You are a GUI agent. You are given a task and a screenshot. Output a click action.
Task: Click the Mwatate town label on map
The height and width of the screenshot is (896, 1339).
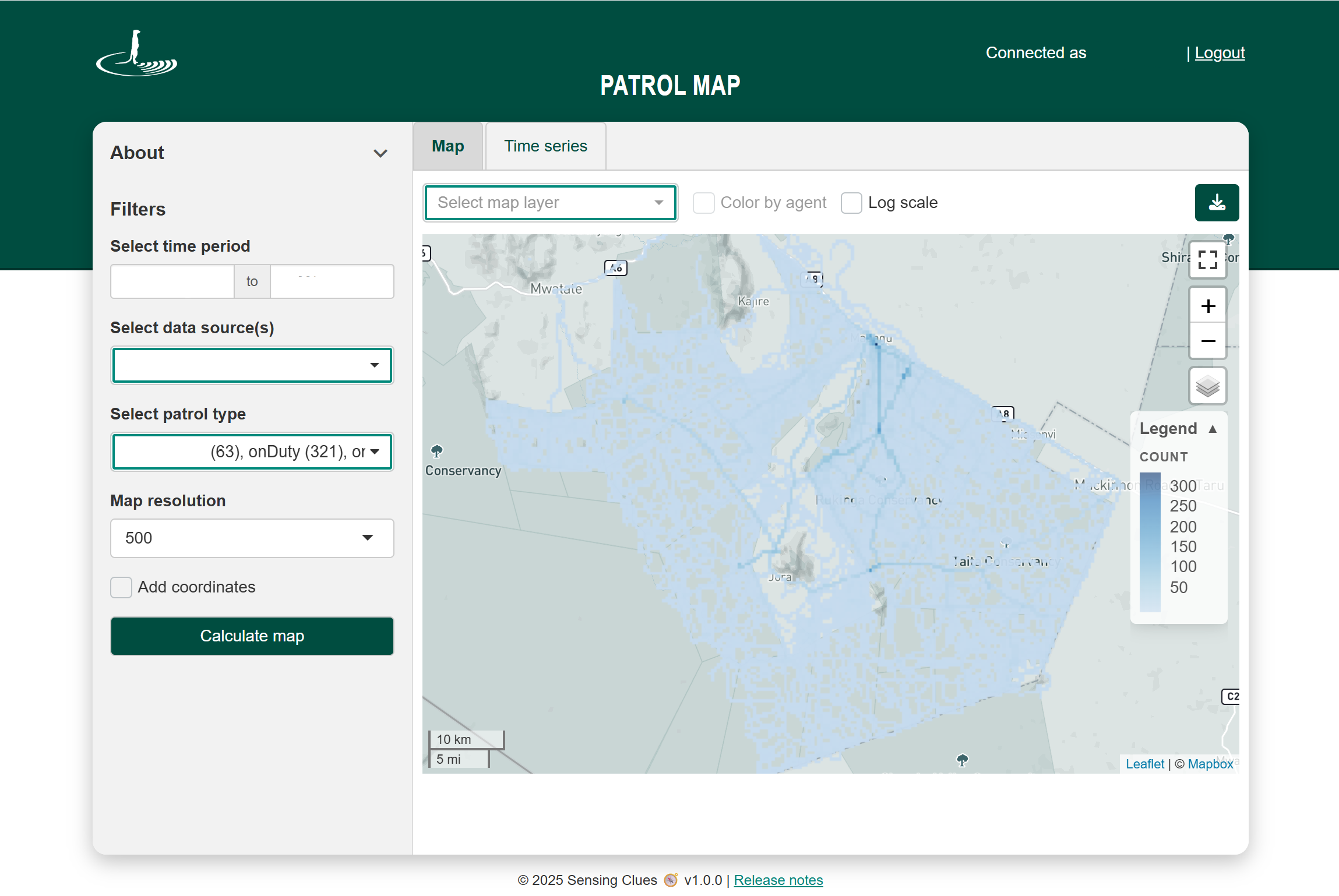[556, 288]
